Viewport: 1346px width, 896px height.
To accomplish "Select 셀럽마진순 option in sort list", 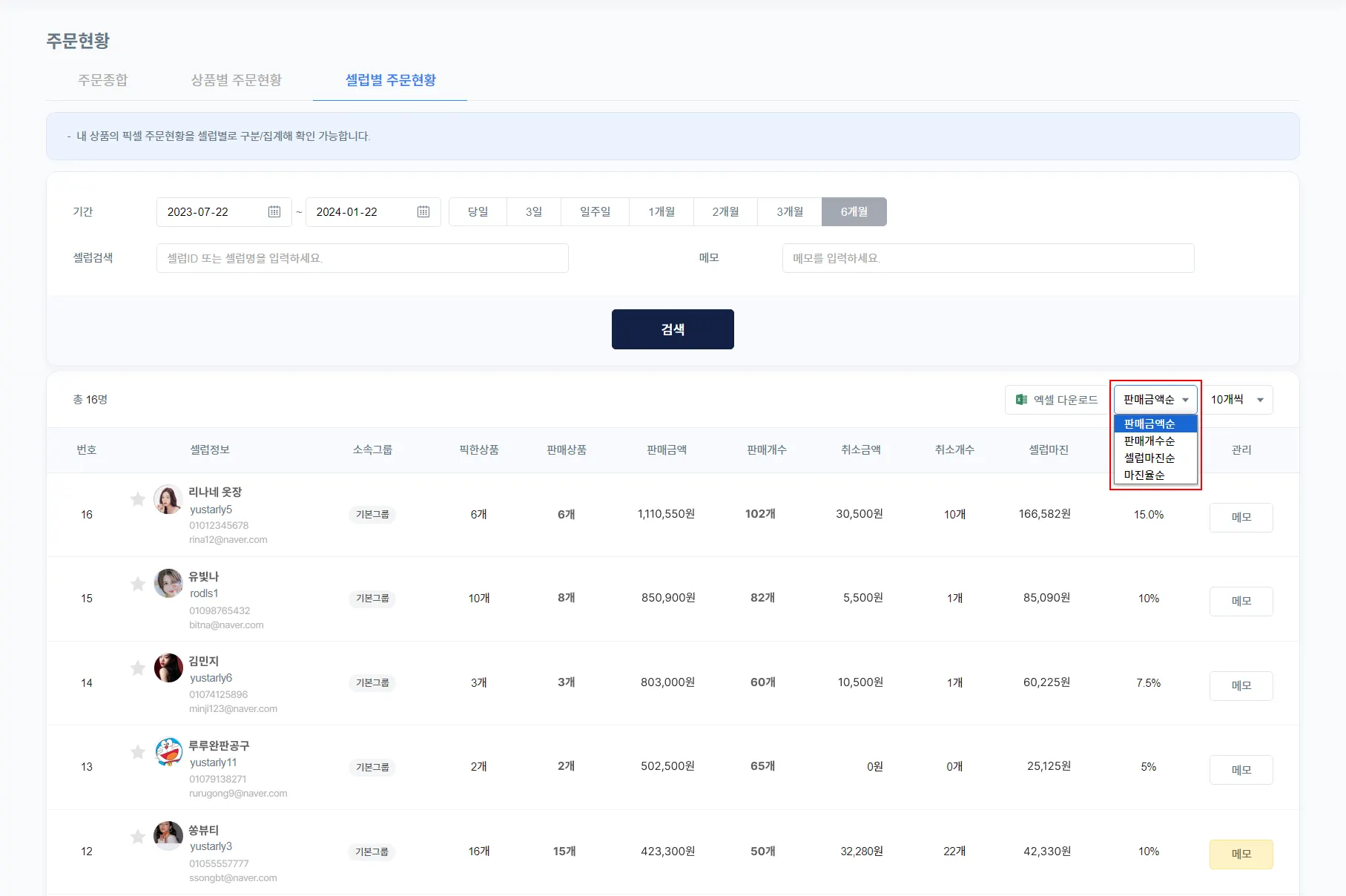I will (1155, 458).
